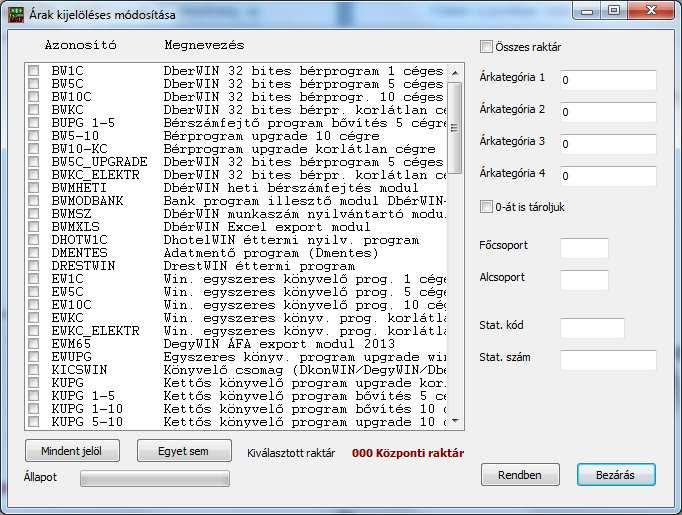The image size is (682, 515).
Task: Select the EWKC_ELEKTR row text
Action: (x=95, y=331)
